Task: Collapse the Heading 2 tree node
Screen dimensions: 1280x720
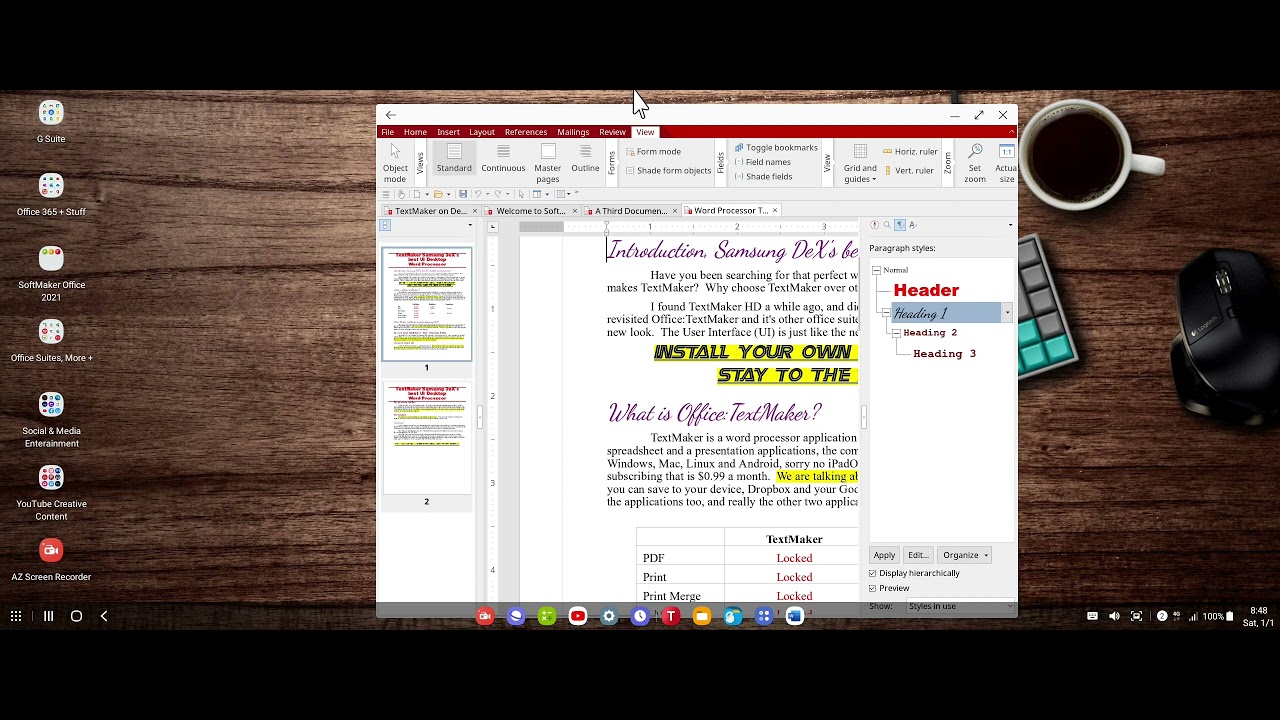Action: [896, 333]
